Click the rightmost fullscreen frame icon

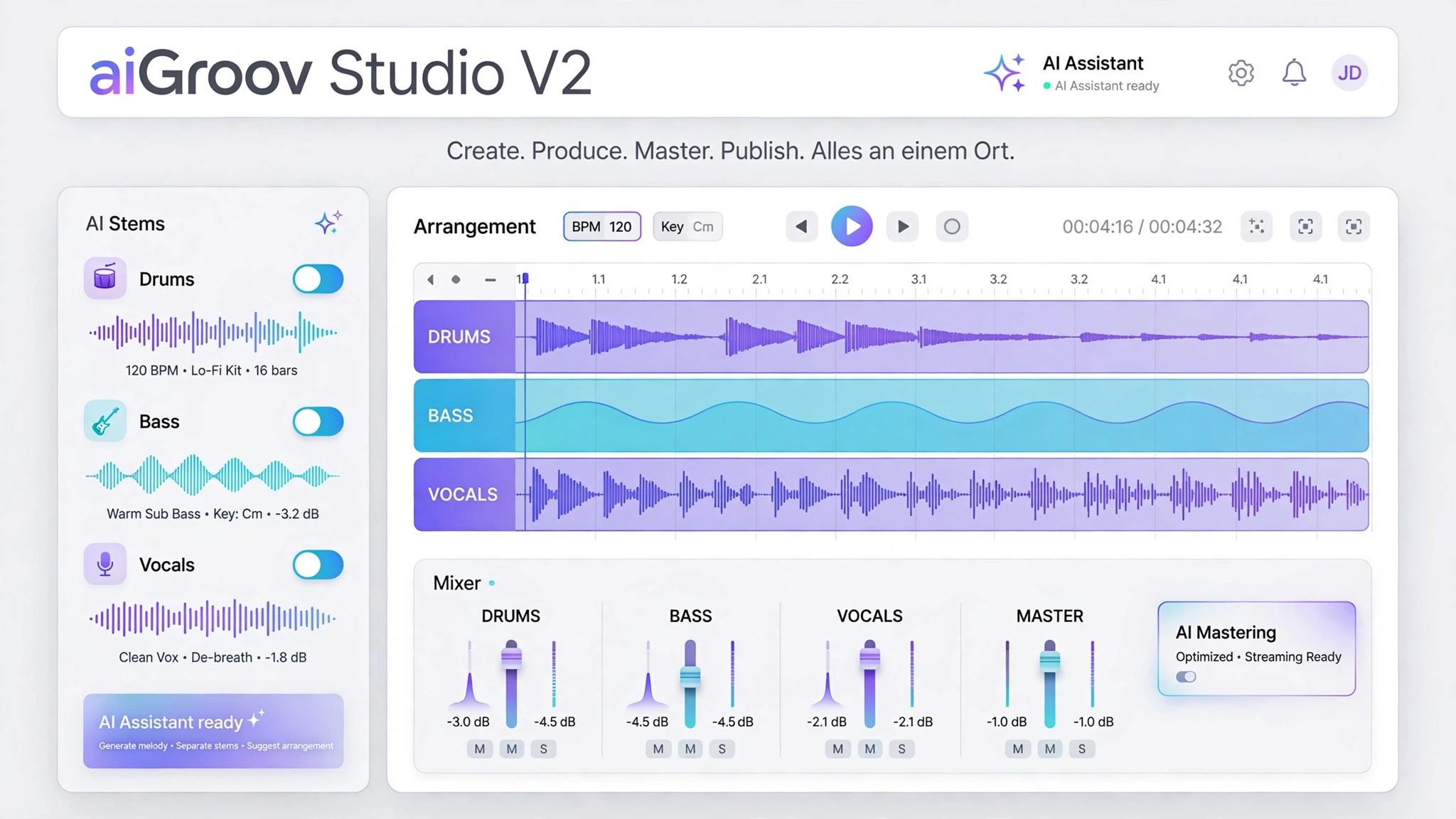[1354, 227]
